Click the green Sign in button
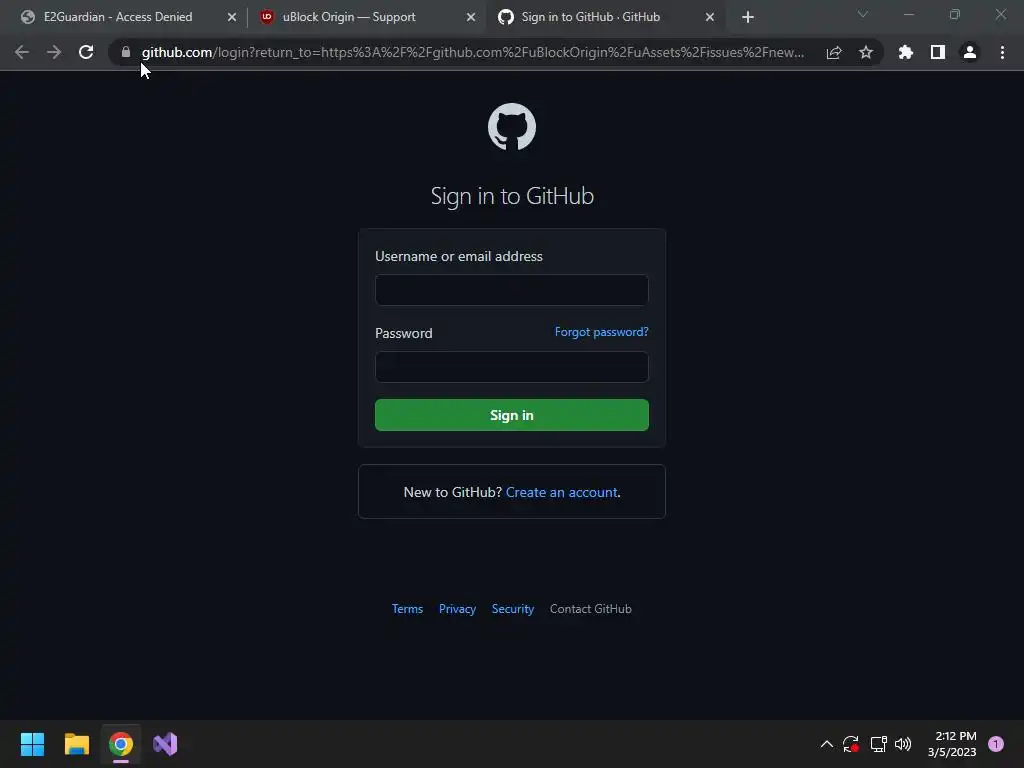 [511, 415]
